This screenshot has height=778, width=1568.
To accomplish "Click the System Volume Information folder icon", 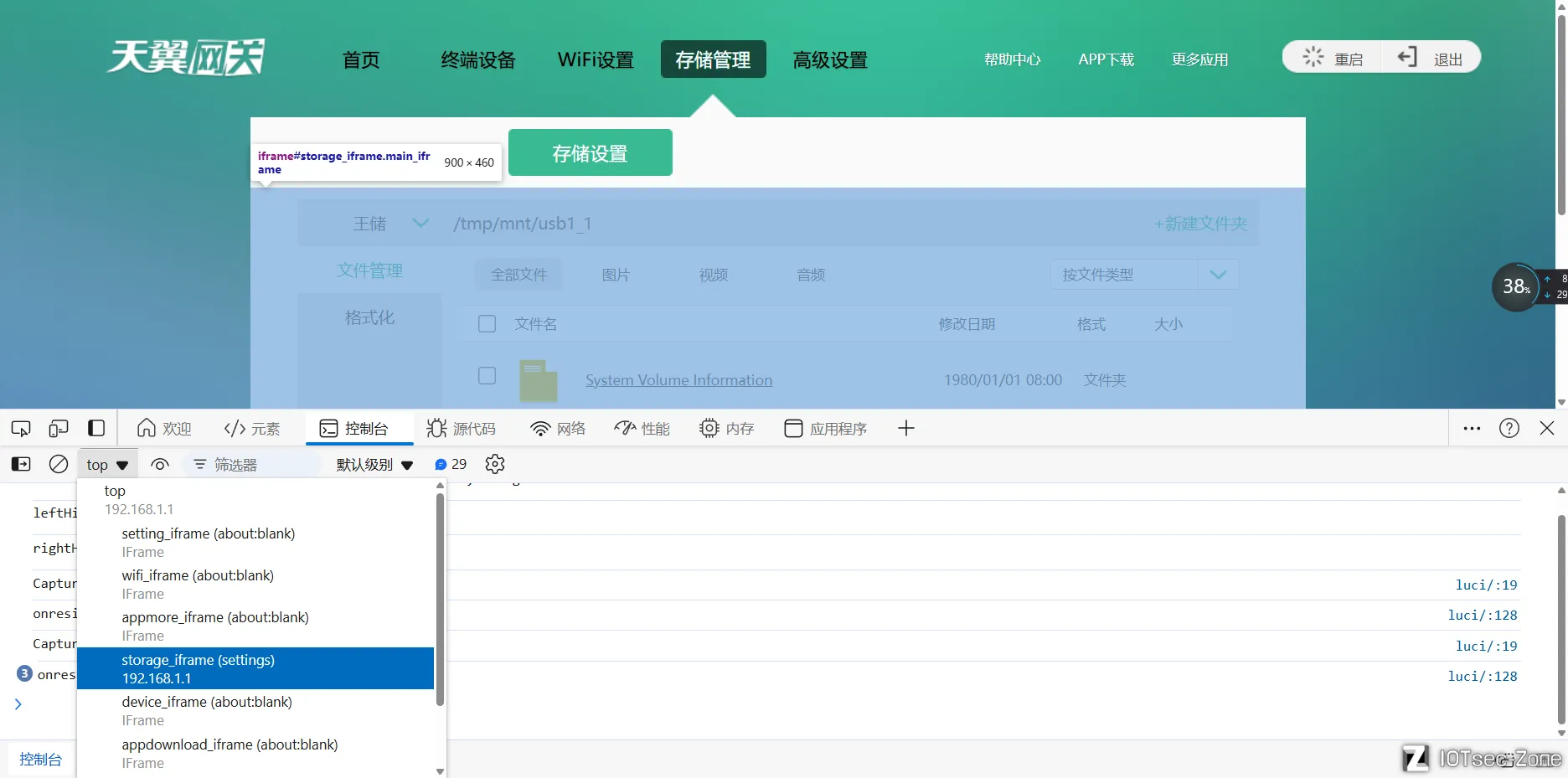I will click(x=538, y=380).
